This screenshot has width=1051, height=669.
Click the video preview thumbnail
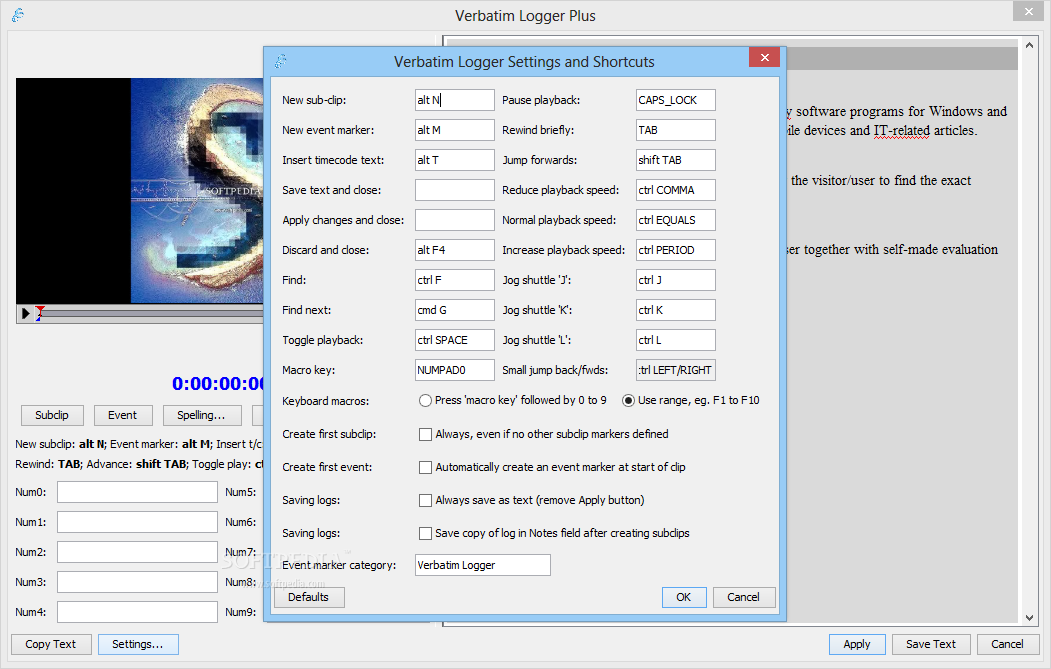(140, 190)
